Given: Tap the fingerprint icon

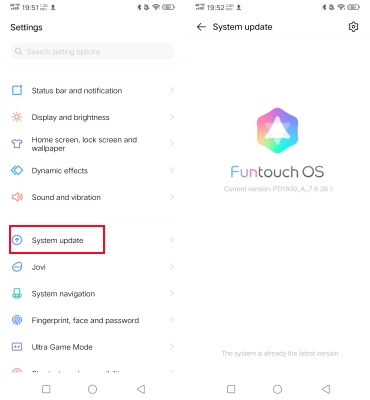Looking at the screenshot, I should pyautogui.click(x=17, y=320).
